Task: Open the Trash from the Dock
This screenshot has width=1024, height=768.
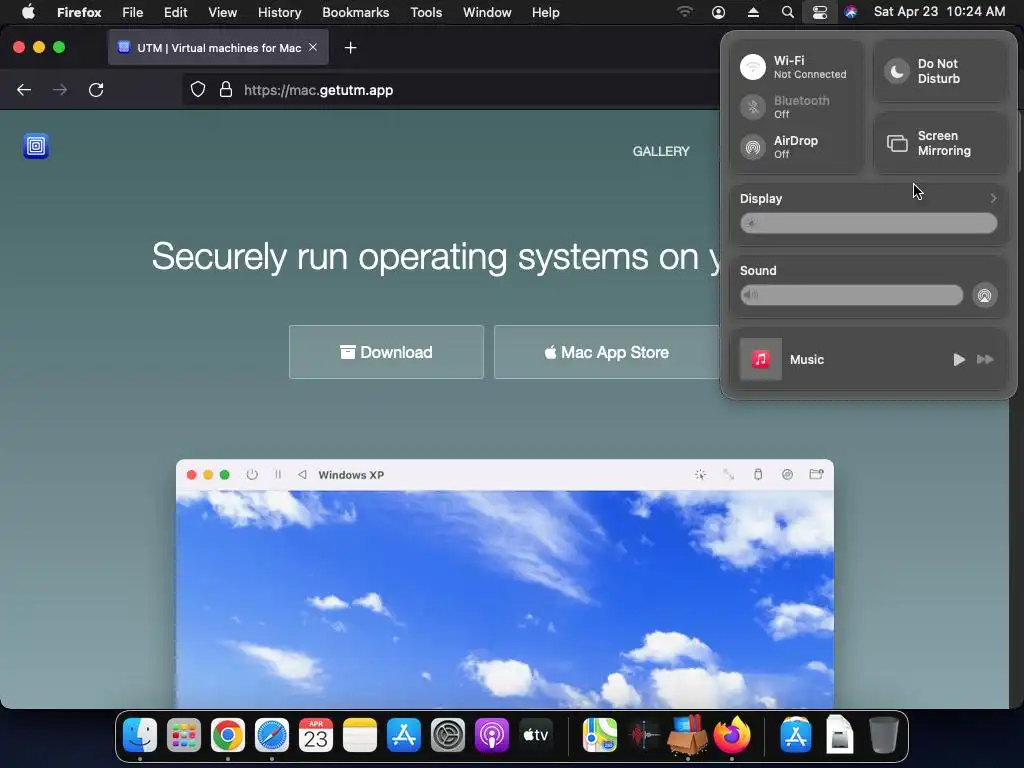Action: coord(884,735)
